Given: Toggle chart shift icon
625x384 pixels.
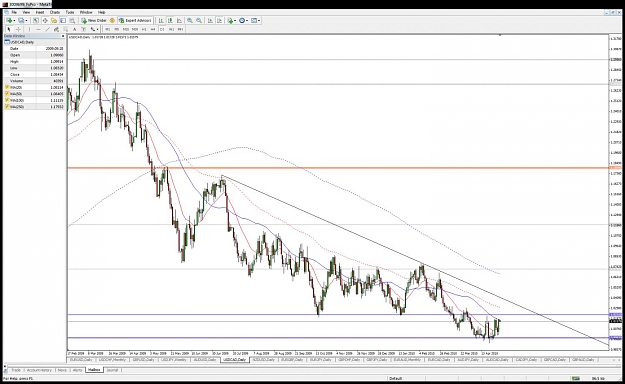Looking at the screenshot, I should pyautogui.click(x=219, y=20).
